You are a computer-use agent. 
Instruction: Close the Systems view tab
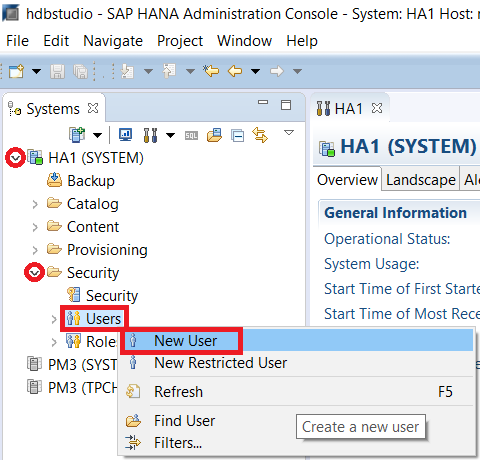pyautogui.click(x=93, y=108)
